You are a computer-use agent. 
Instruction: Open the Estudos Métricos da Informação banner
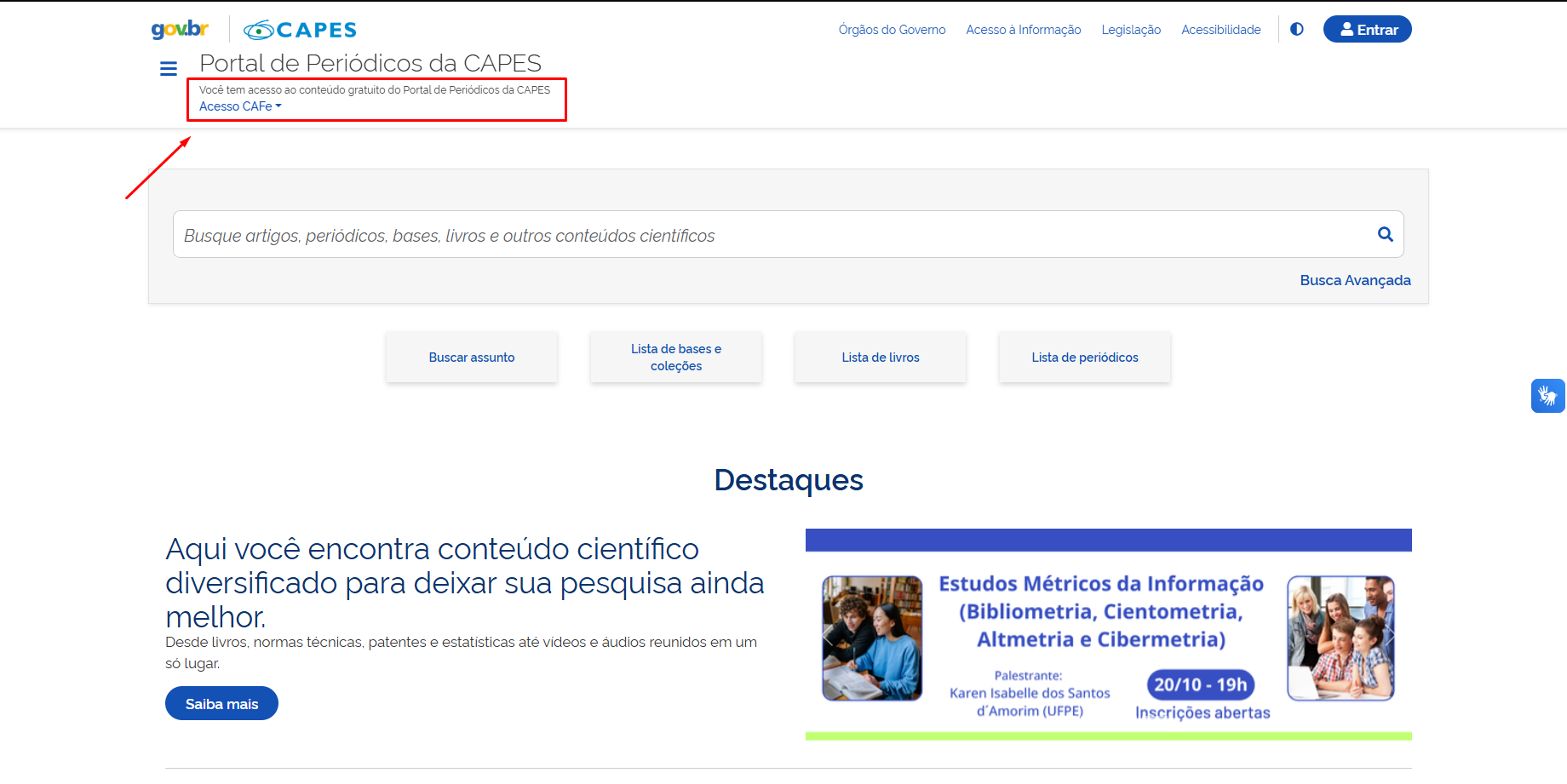1109,634
